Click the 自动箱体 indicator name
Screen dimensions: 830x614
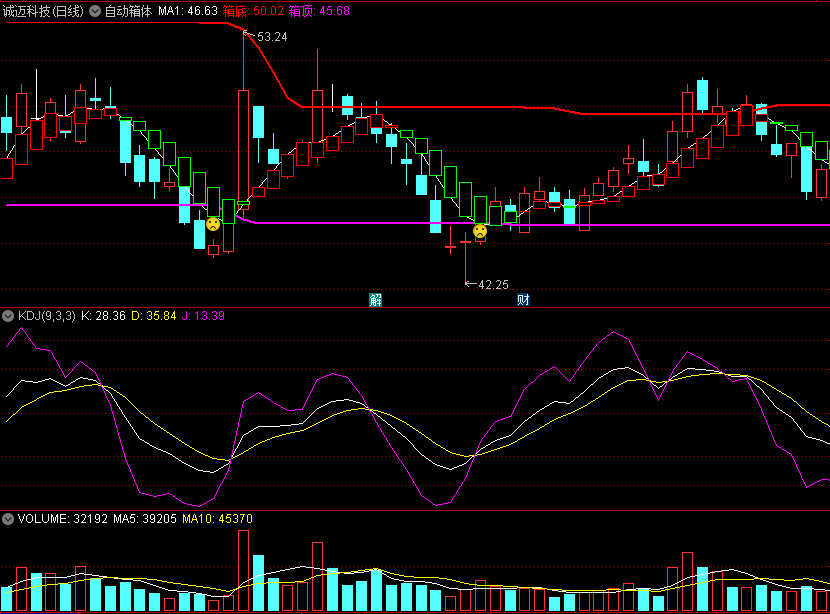pyautogui.click(x=128, y=11)
